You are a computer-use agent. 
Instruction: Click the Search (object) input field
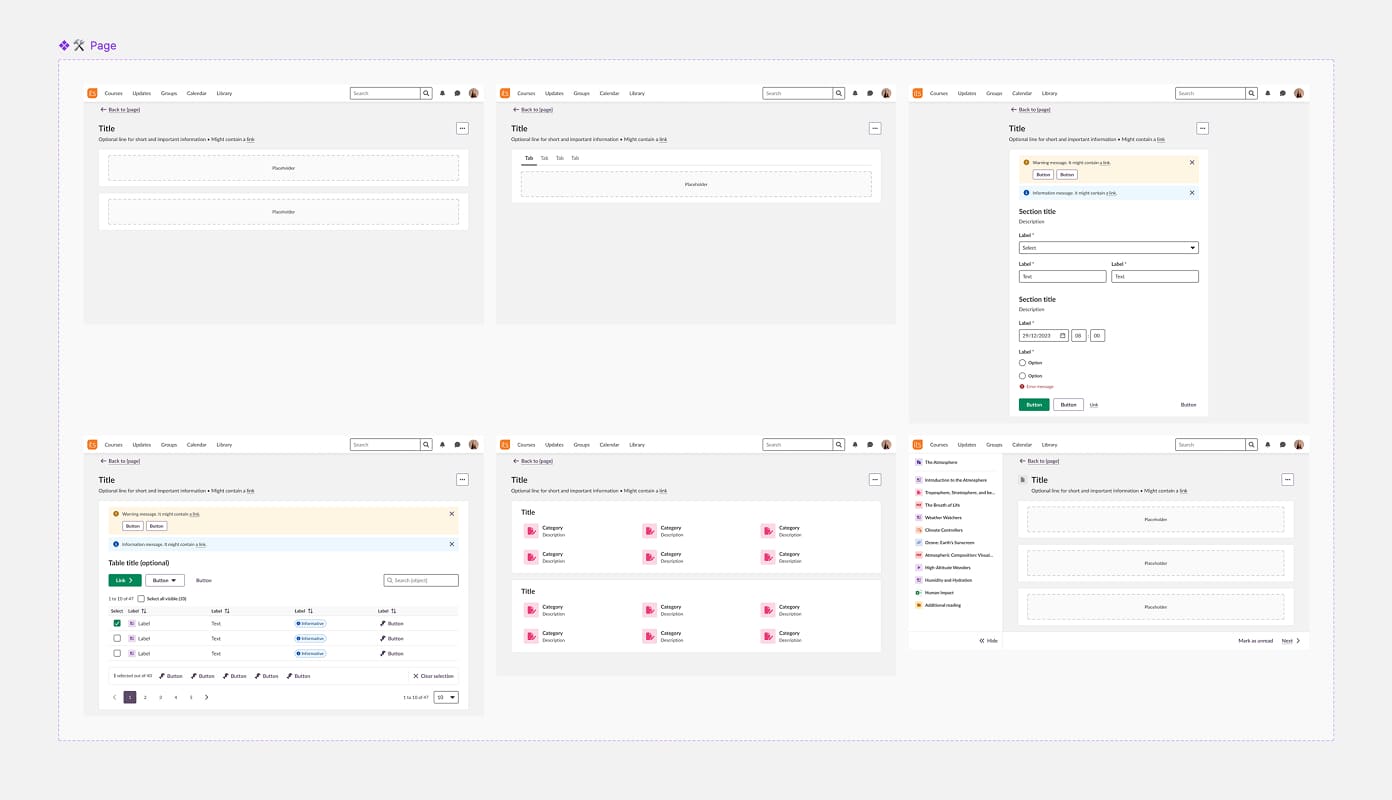coord(425,580)
